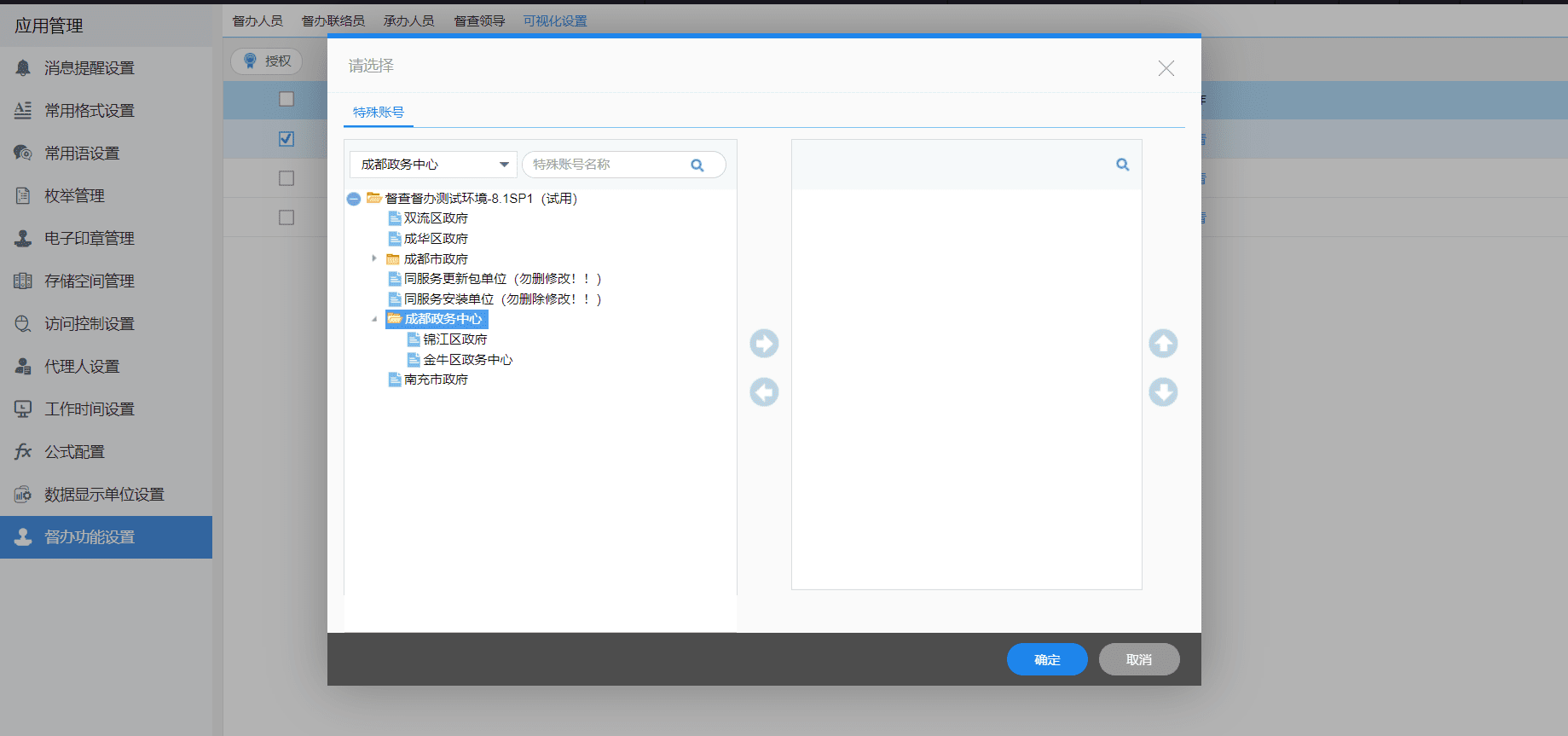Open 数据显示单位设置 in the sidebar

click(106, 495)
